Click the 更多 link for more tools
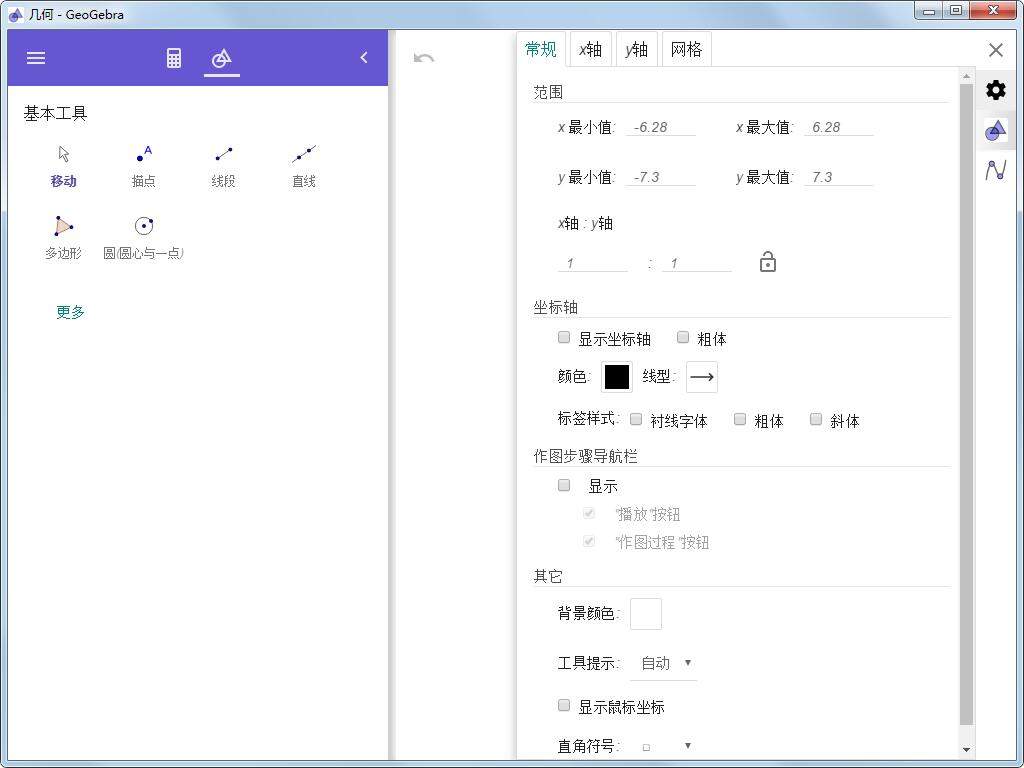The width and height of the screenshot is (1024, 768). 70,312
